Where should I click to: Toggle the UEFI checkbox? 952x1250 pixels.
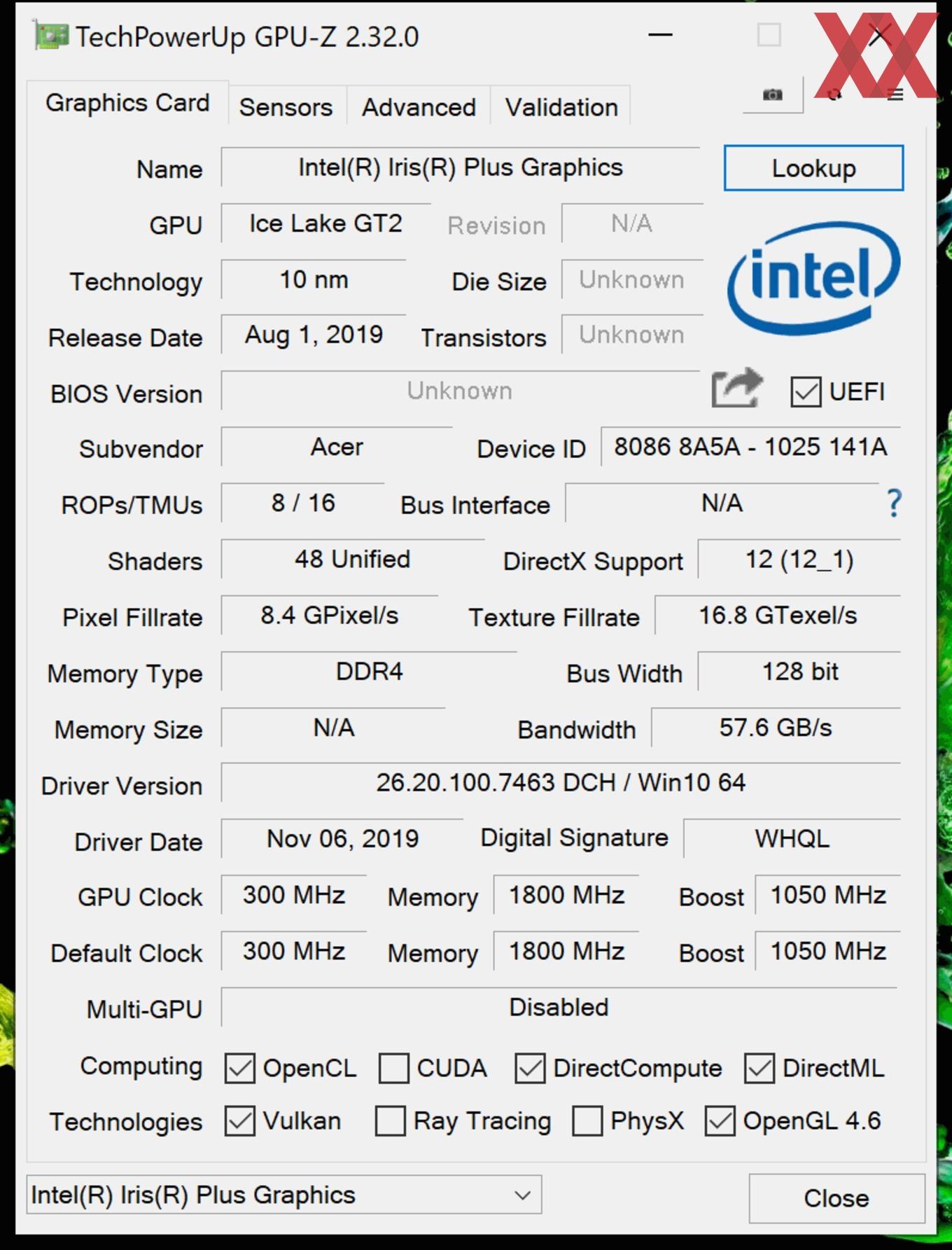(x=806, y=391)
